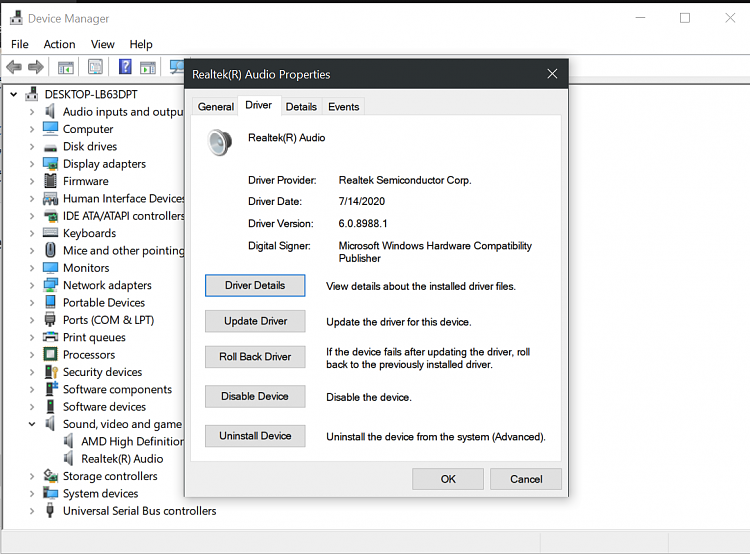Click the Forward arrow in toolbar
Image resolution: width=750 pixels, height=554 pixels.
click(36, 67)
